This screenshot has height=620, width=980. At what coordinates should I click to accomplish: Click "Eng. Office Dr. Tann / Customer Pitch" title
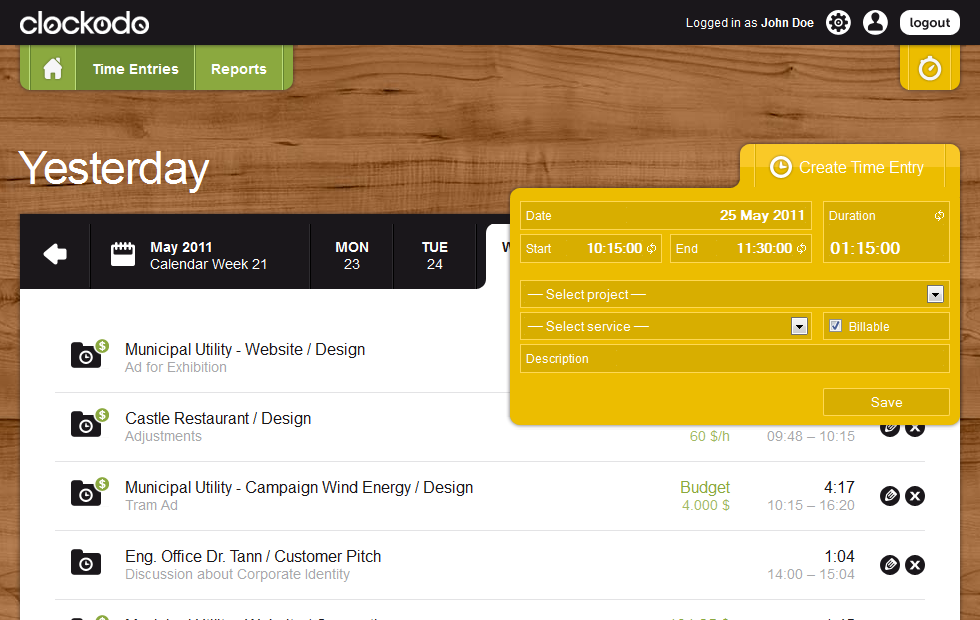[x=253, y=556]
